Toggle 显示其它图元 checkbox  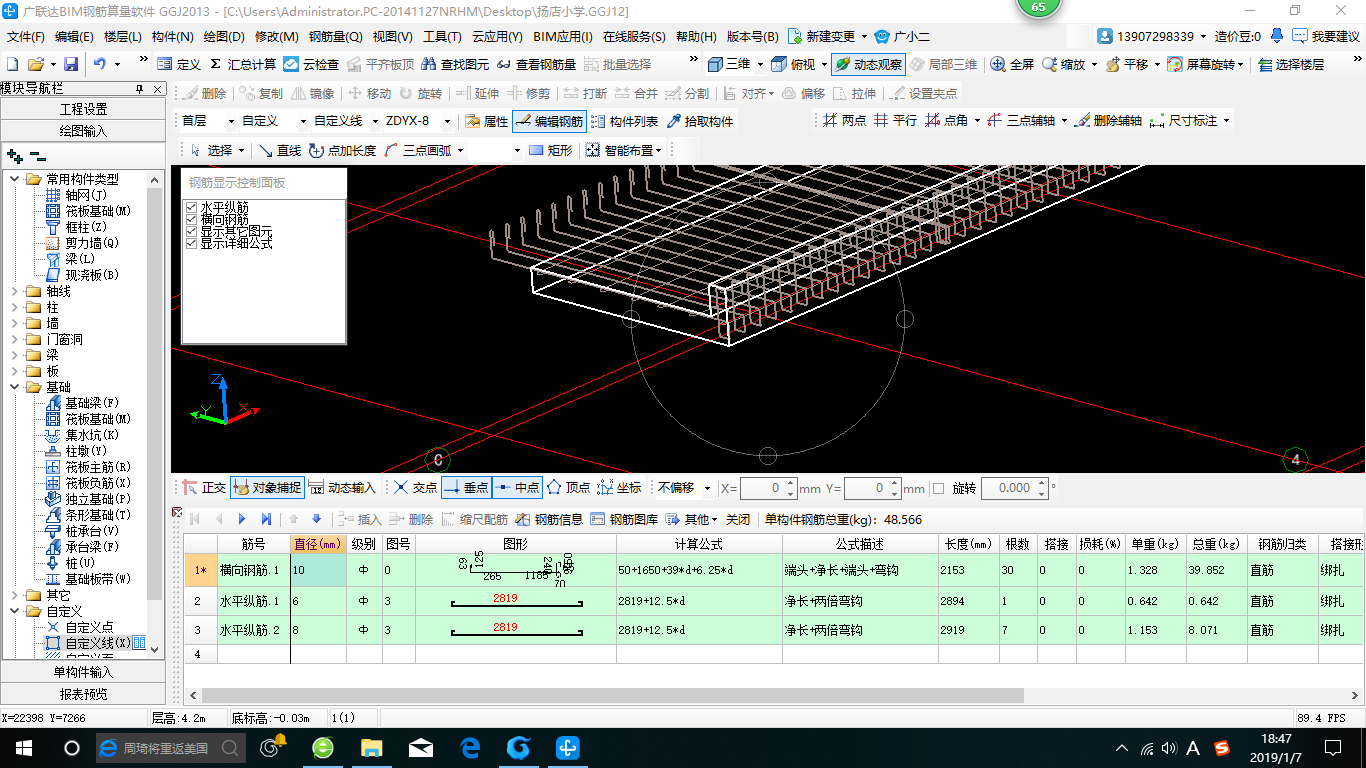click(x=191, y=231)
